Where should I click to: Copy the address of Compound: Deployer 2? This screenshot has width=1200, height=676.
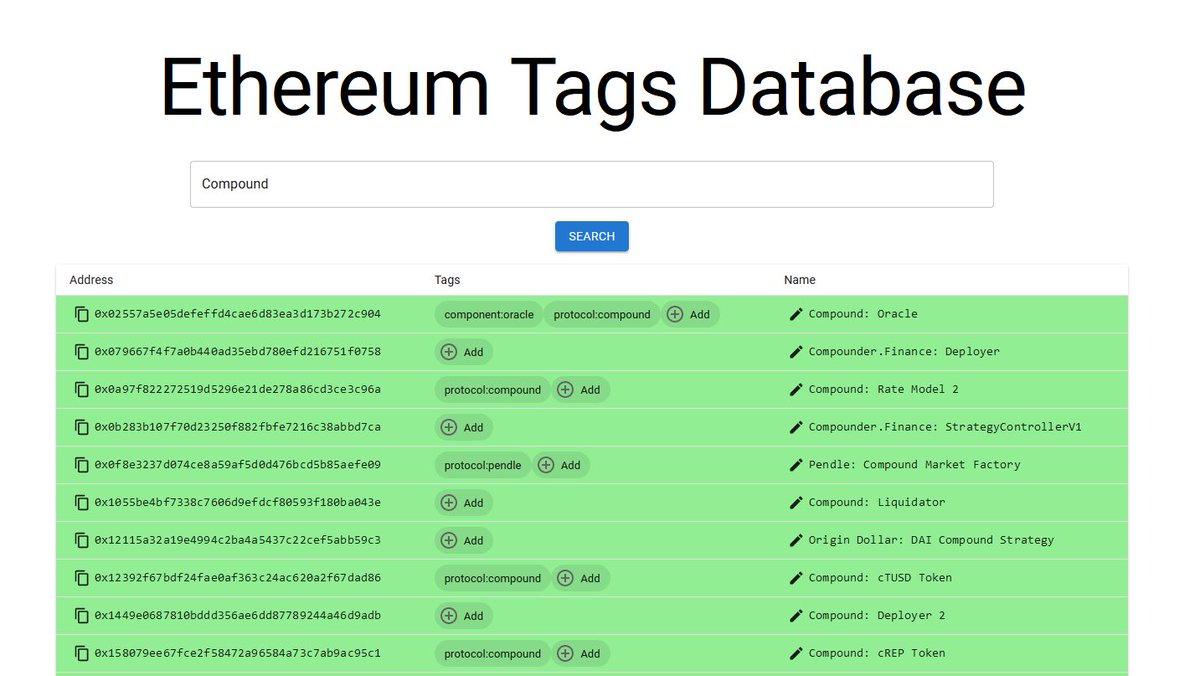coord(81,615)
